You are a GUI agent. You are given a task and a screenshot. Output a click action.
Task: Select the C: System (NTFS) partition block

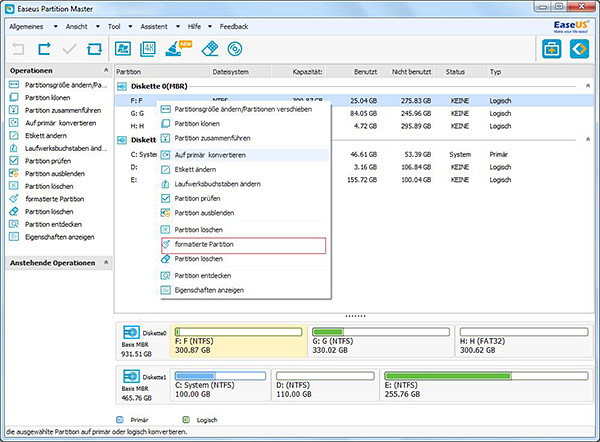coord(220,385)
